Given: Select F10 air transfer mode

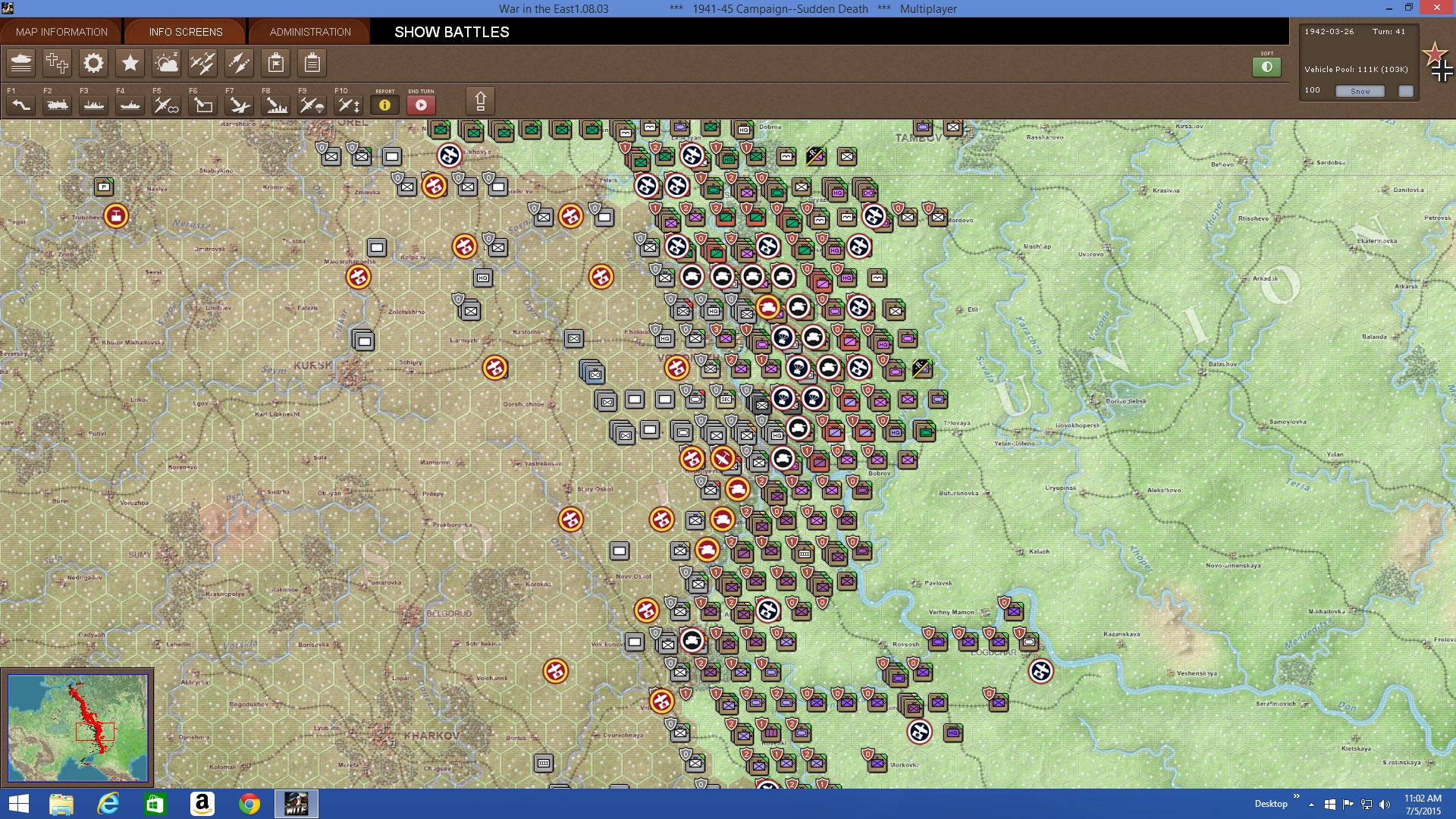Looking at the screenshot, I should tap(348, 105).
